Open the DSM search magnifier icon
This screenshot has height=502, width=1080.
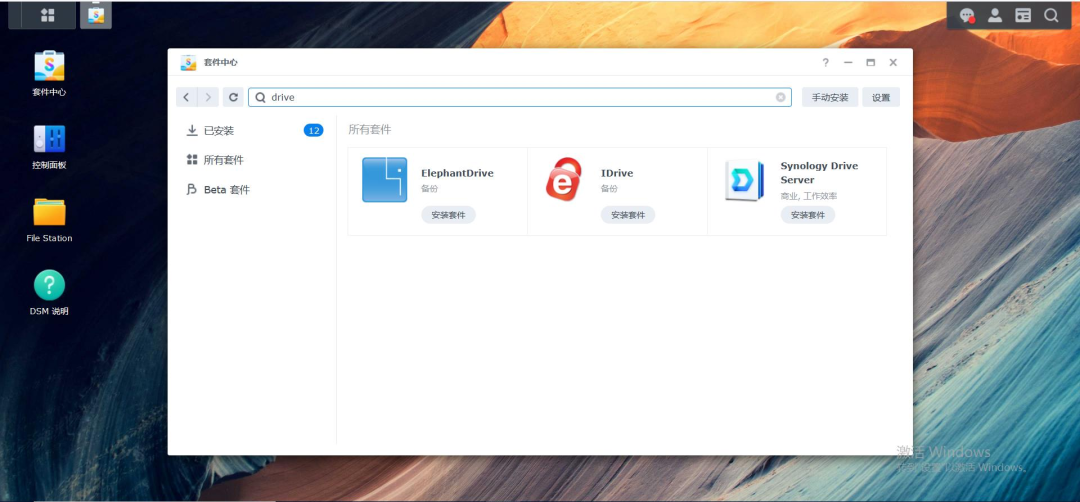click(x=1051, y=15)
